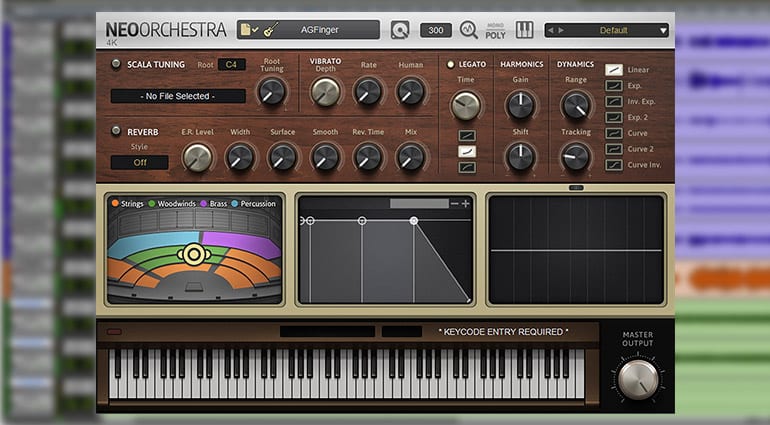Click the horizontal line in right graph

click(576, 251)
